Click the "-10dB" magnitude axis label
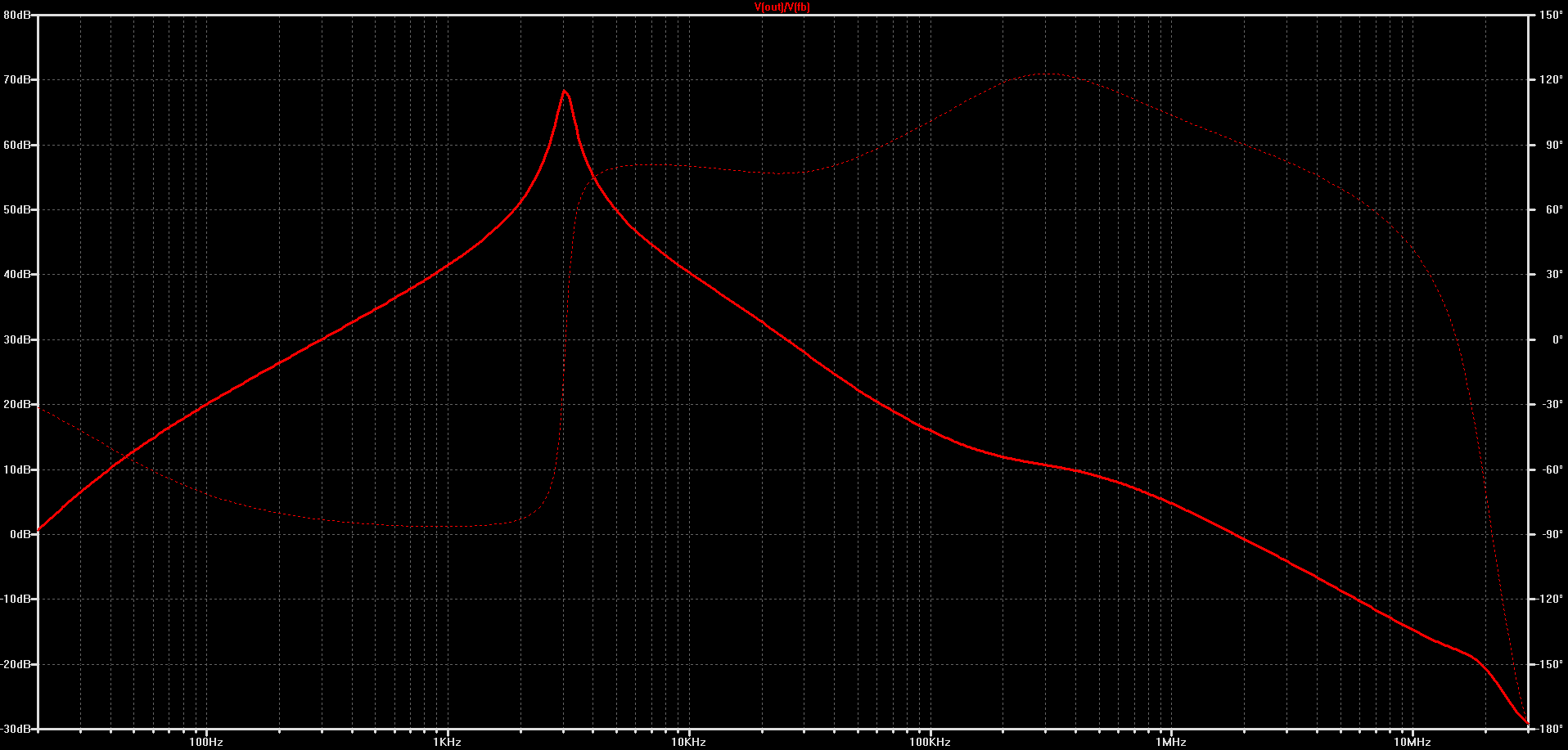The height and width of the screenshot is (750, 1568). (16, 600)
